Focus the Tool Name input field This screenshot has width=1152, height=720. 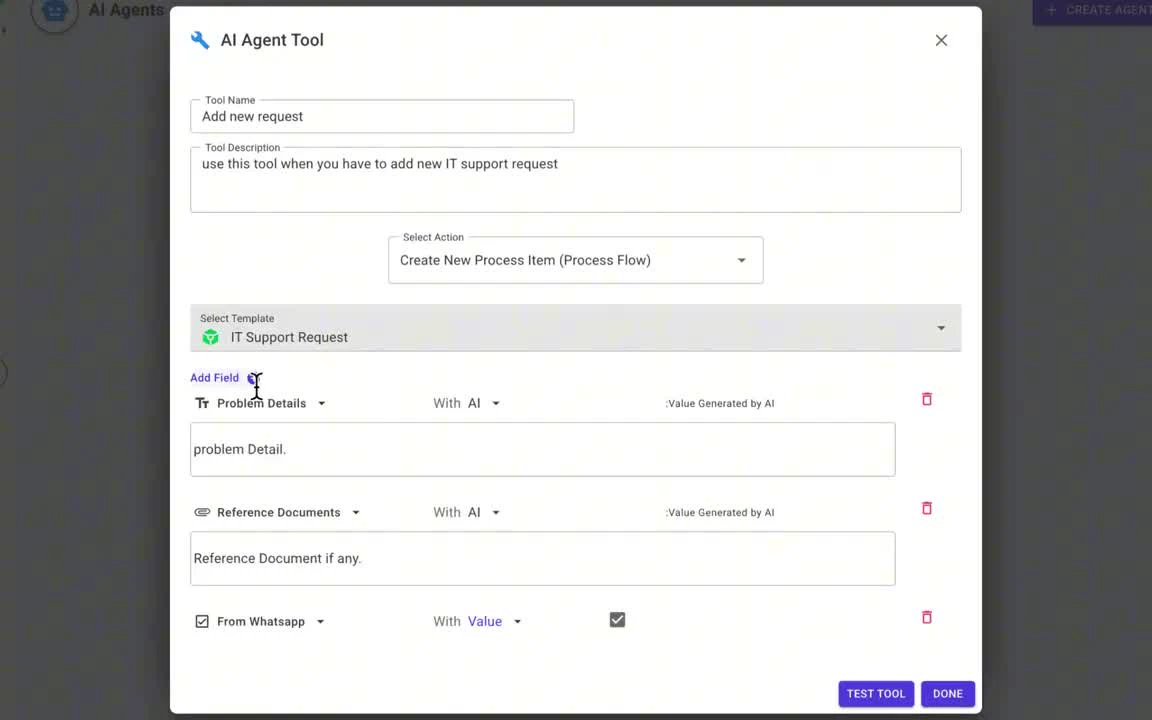coord(382,116)
